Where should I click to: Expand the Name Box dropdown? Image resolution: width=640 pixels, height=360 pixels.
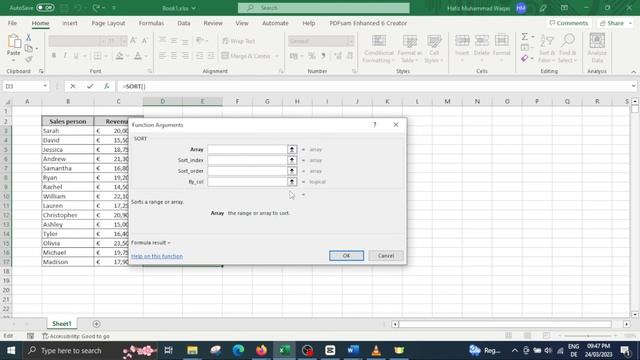[x=45, y=86]
